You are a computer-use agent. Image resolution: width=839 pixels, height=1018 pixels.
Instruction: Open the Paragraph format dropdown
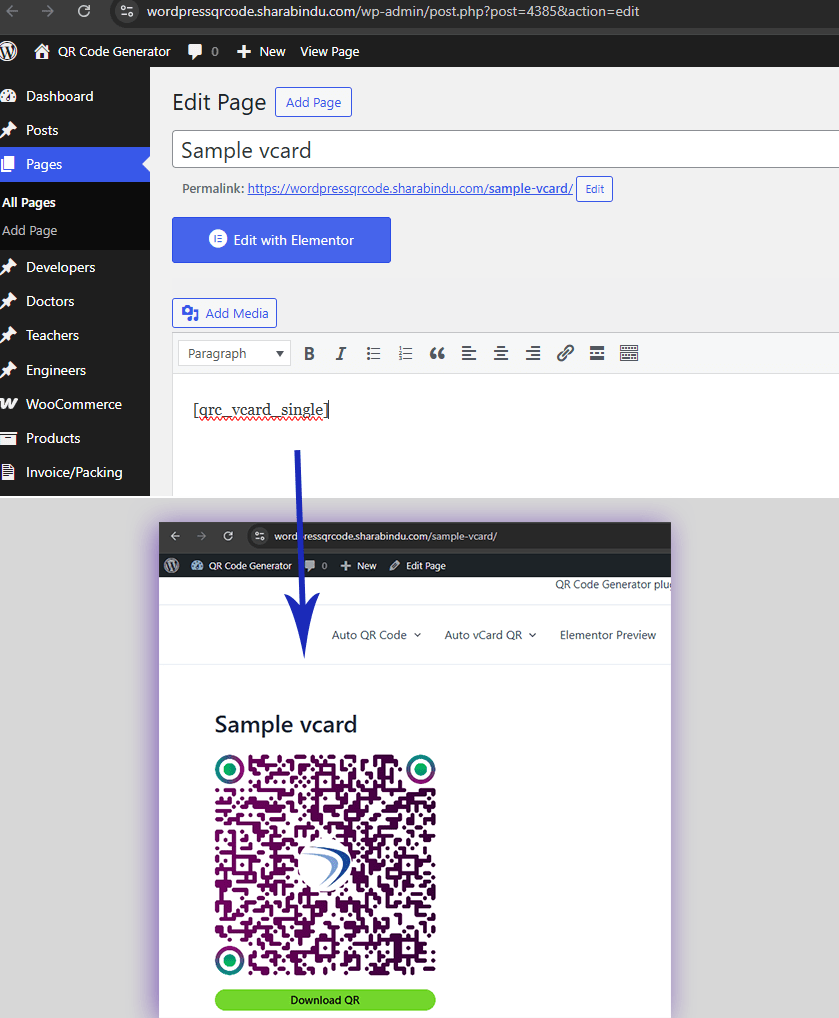coord(234,354)
